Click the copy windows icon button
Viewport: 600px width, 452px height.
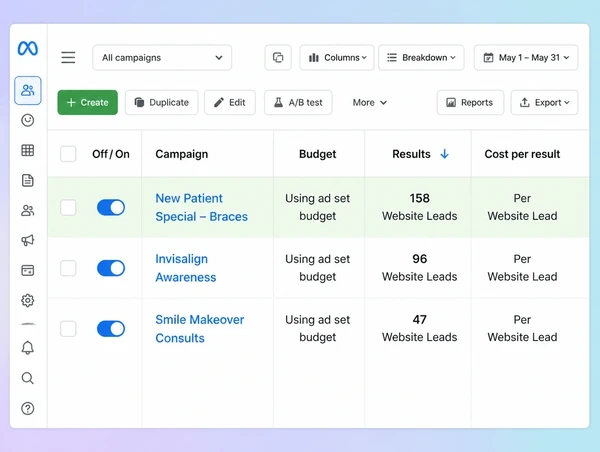(278, 57)
